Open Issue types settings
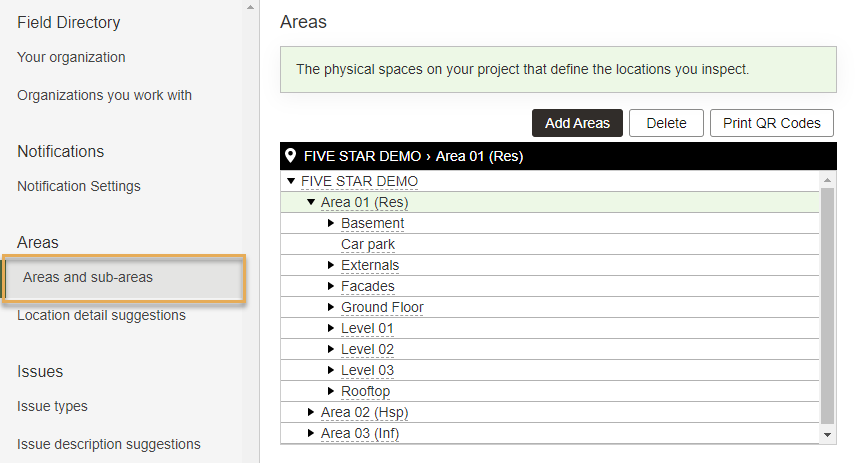 (x=52, y=406)
